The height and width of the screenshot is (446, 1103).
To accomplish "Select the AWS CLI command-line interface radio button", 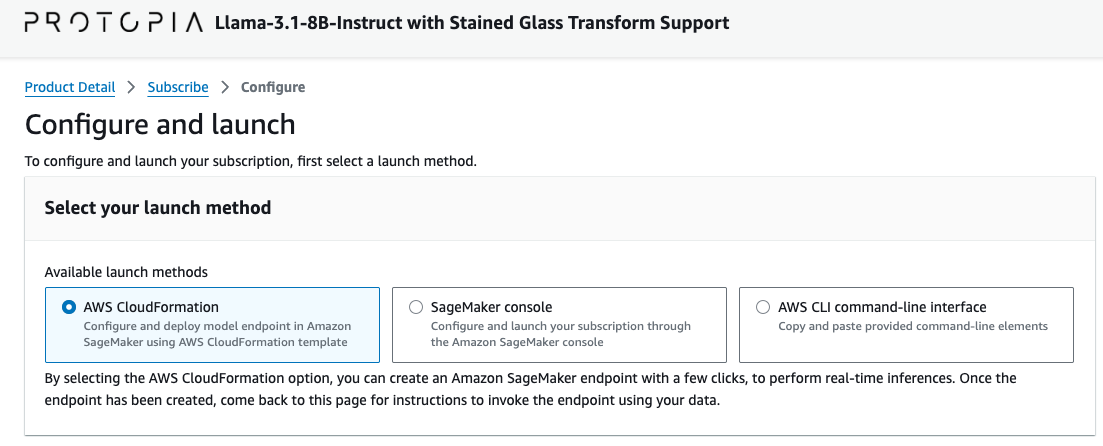I will (763, 307).
